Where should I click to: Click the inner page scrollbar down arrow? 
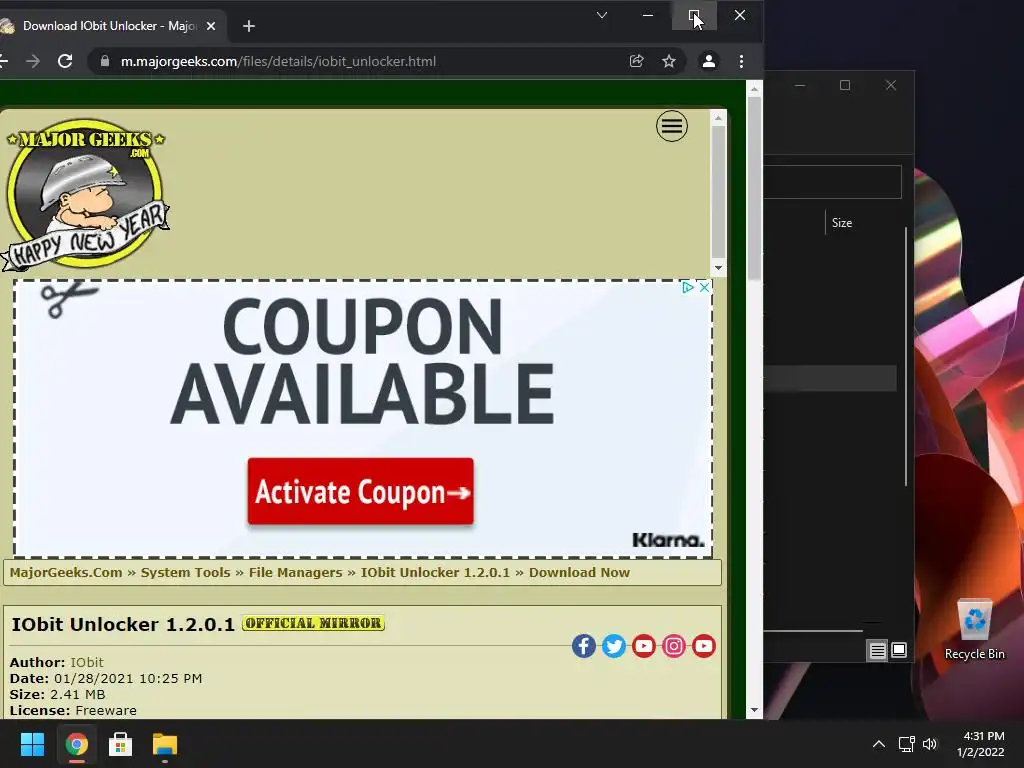point(718,268)
